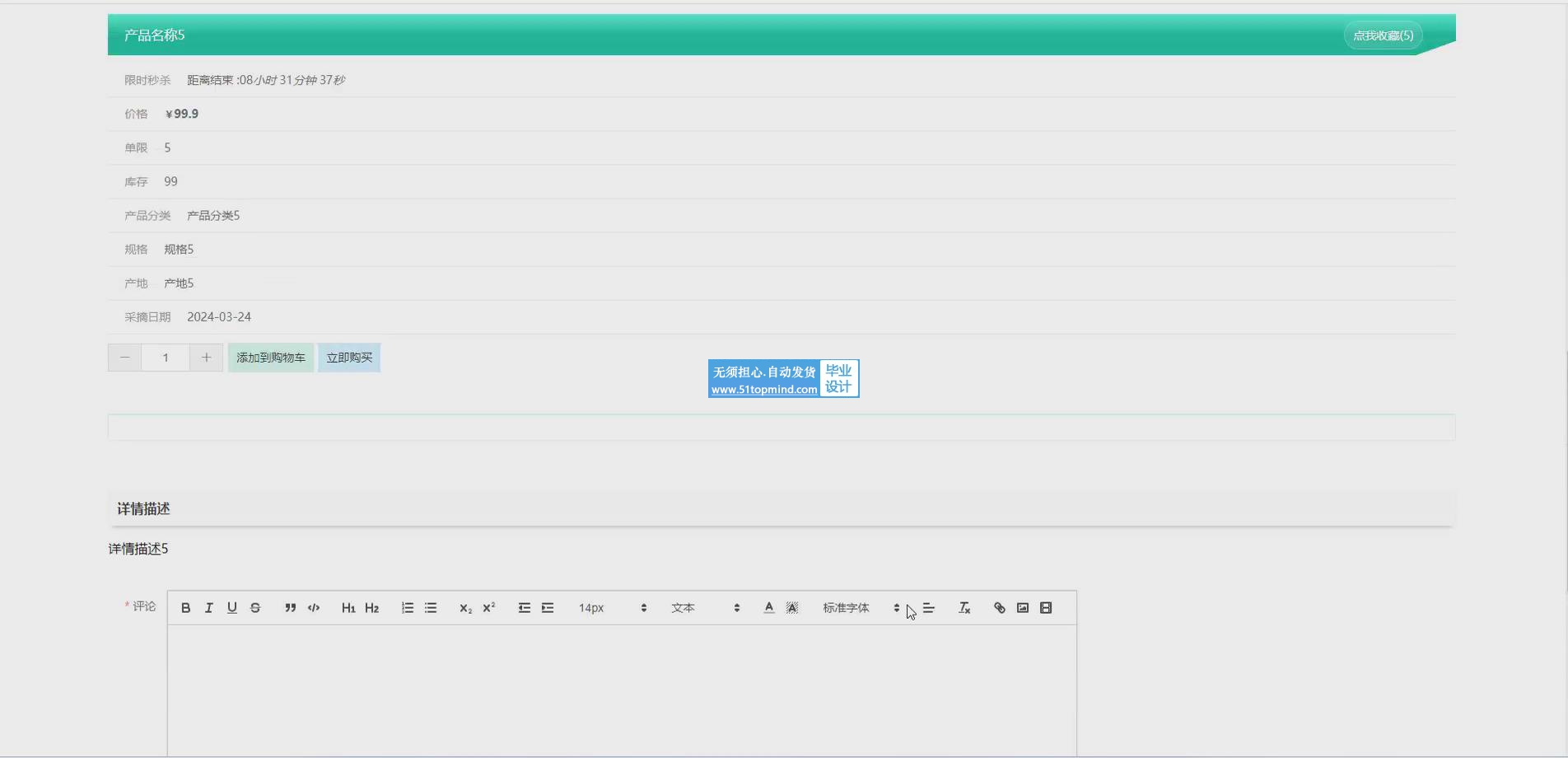Screen dimensions: 1568x758
Task: Apply superscript formatting
Action: [x=488, y=608]
